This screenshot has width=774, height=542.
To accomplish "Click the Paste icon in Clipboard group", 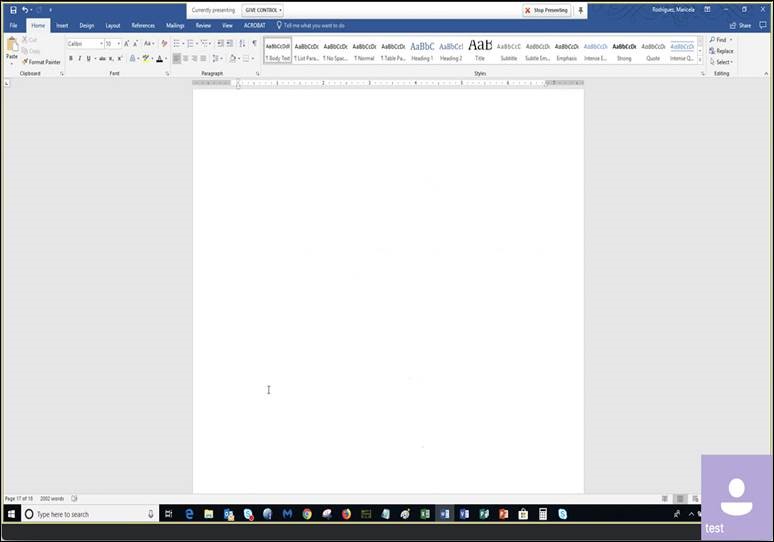I will [12, 47].
